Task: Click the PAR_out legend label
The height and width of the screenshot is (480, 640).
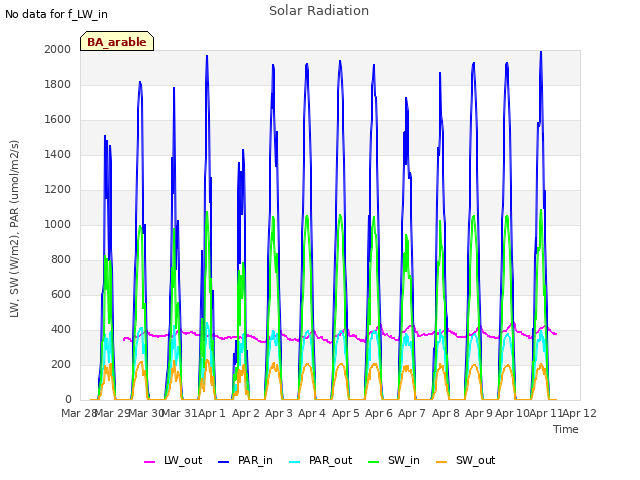Action: pos(331,460)
